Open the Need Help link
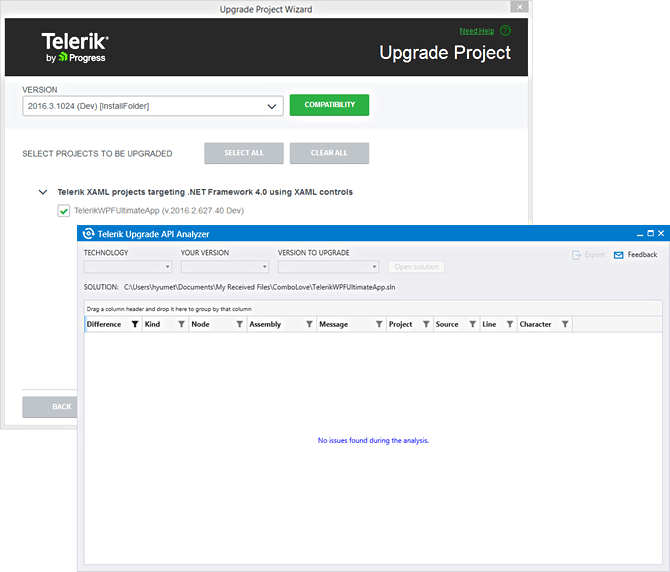The image size is (670, 572). (x=476, y=31)
